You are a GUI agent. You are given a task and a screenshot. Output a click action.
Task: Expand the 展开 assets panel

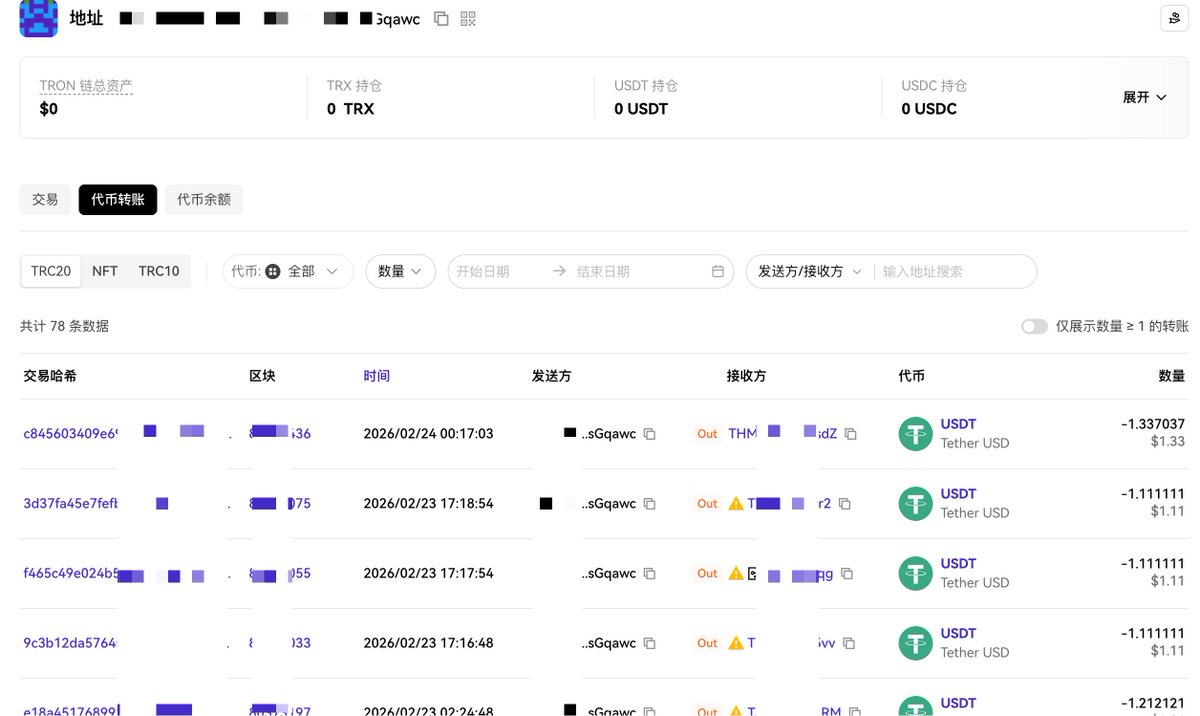pyautogui.click(x=1144, y=97)
